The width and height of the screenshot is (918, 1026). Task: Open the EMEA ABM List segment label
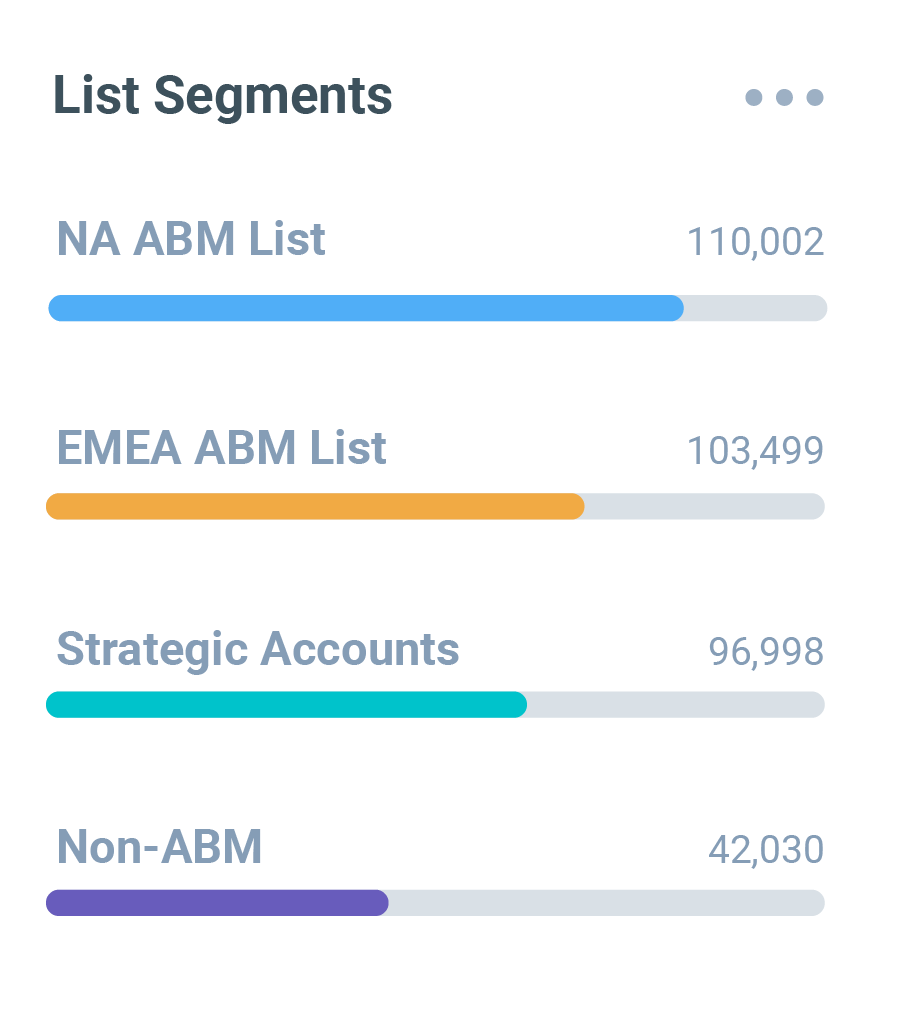pos(221,448)
